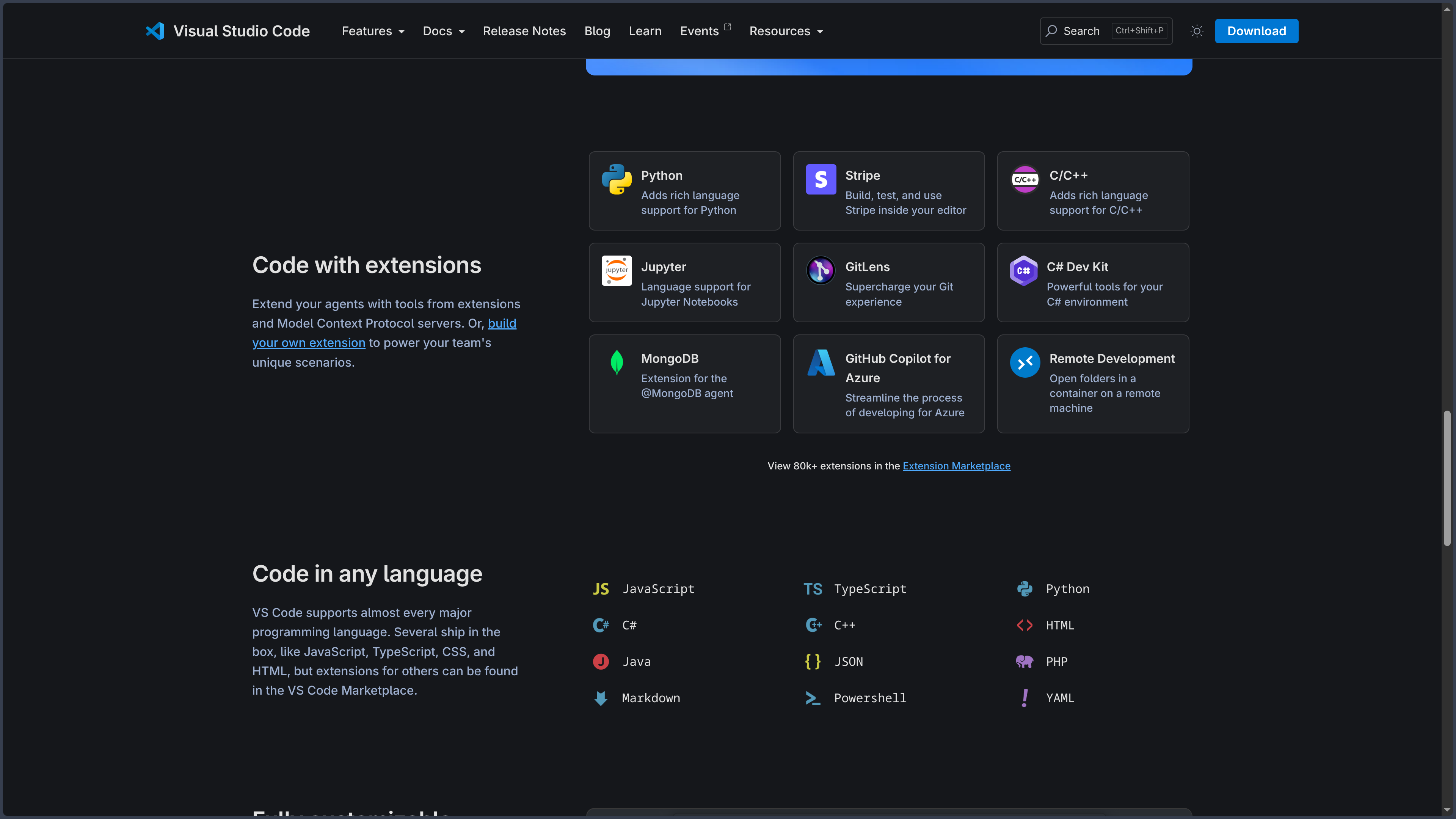
Task: Click the JavaScript JS icon
Action: 601,589
